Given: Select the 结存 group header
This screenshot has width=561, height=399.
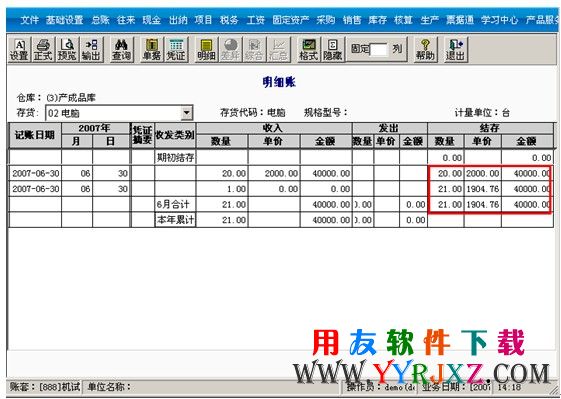Looking at the screenshot, I should click(490, 128).
